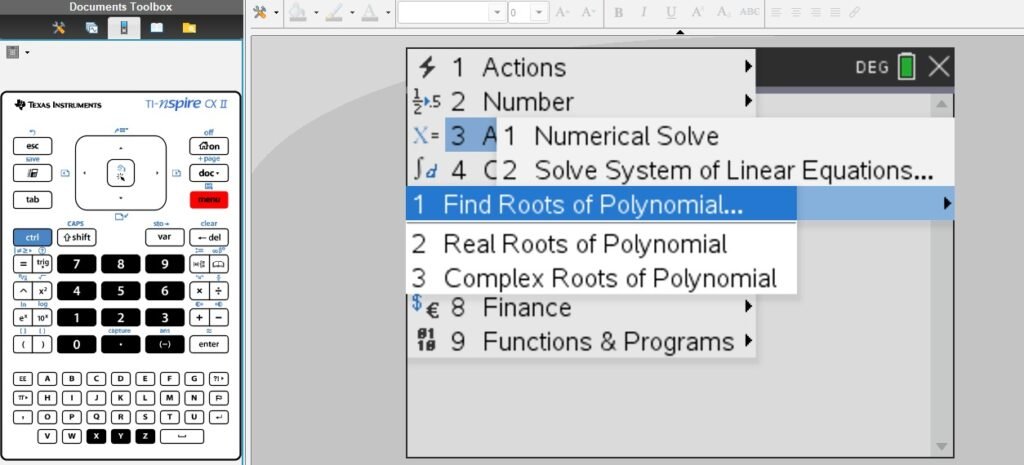Toggle italic formatting
The image size is (1024, 465).
pos(644,12)
